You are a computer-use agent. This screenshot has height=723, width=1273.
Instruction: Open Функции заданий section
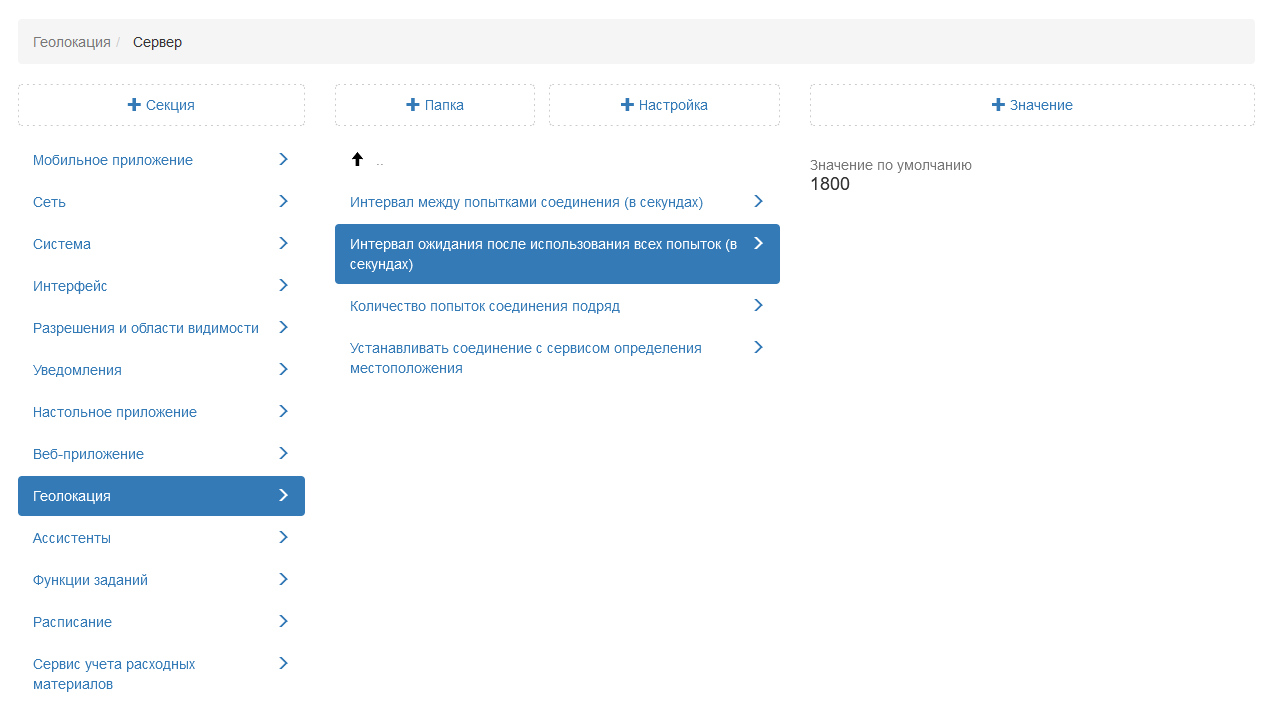click(90, 580)
